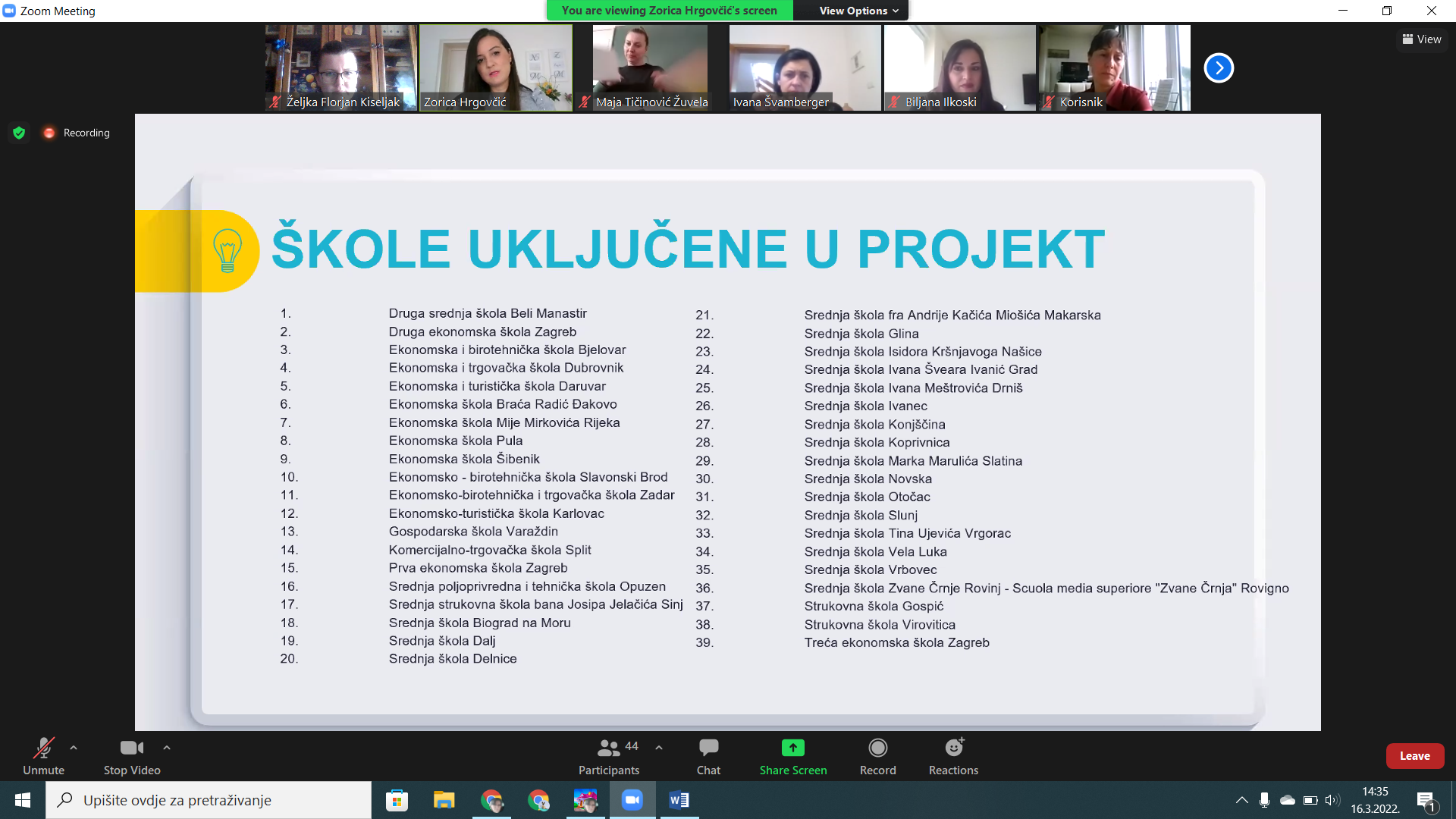Click 'Strukovna škola Virovitica' entry

pyautogui.click(x=880, y=625)
